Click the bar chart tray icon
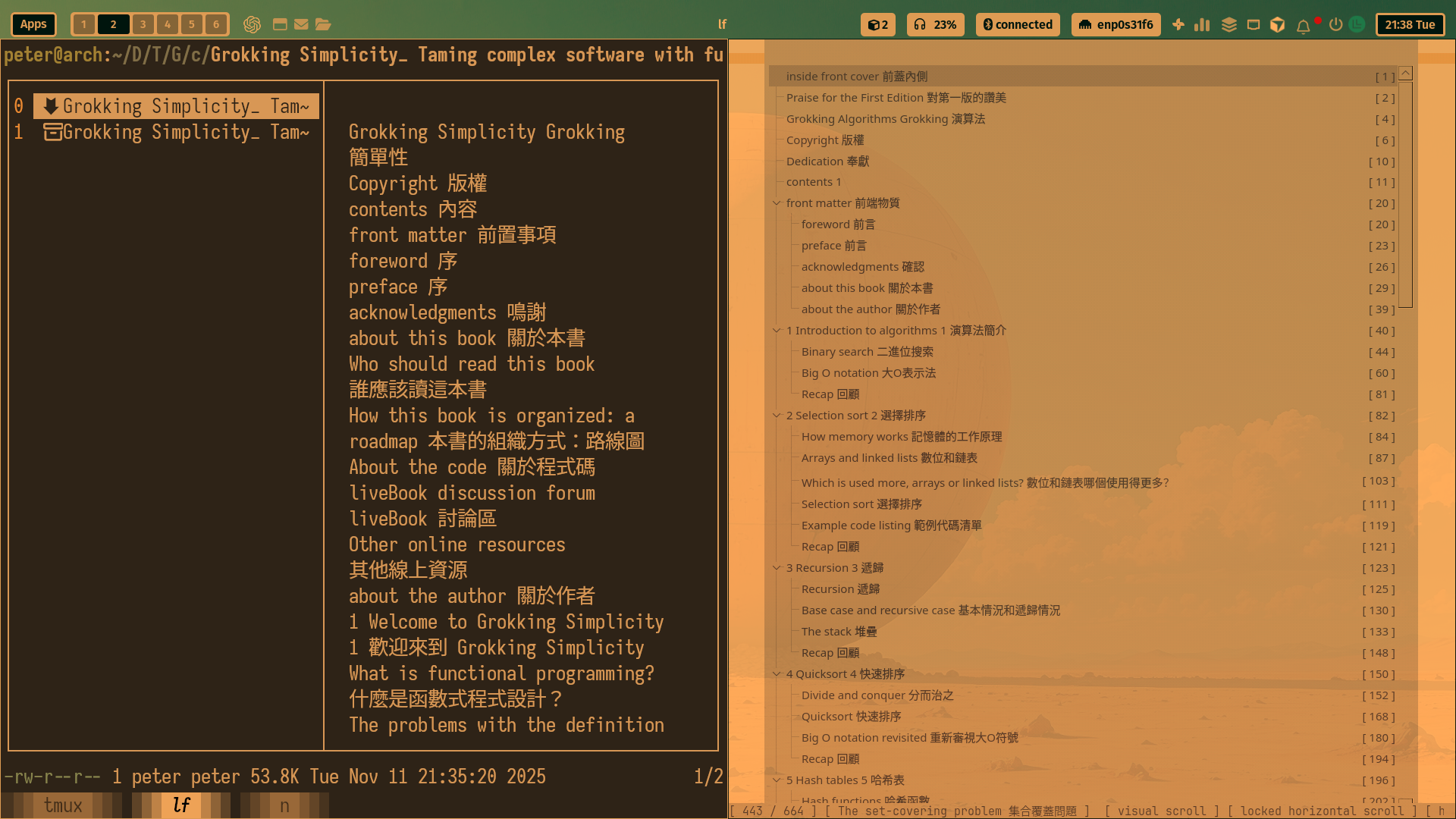Screen dimensions: 1456x819 tap(1202, 24)
